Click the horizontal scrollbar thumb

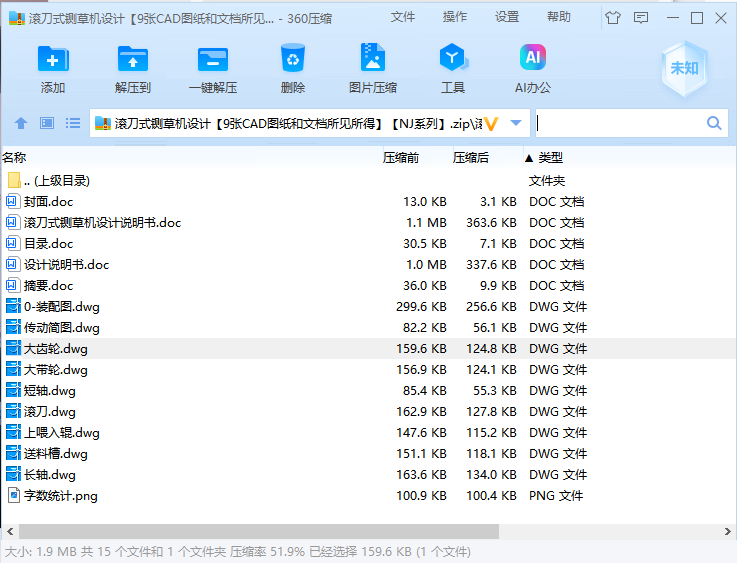[259, 532]
